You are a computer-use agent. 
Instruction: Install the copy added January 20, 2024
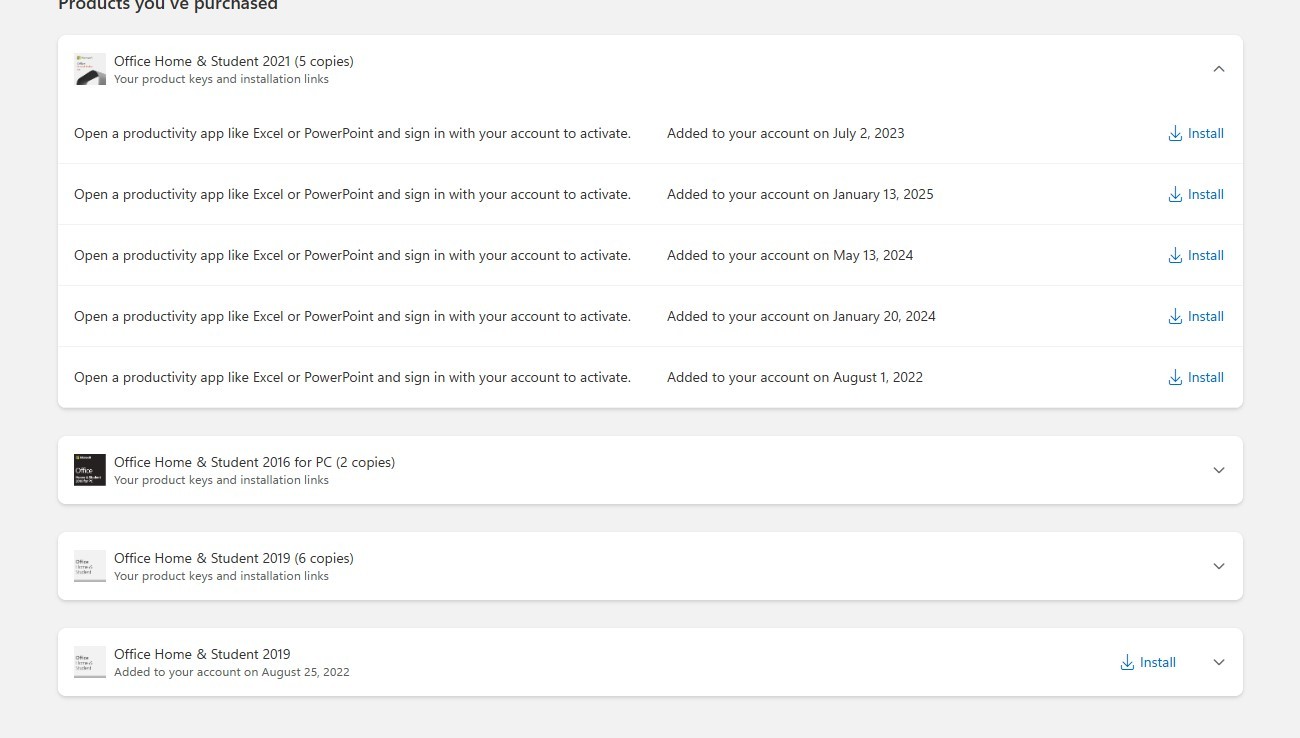point(1205,317)
